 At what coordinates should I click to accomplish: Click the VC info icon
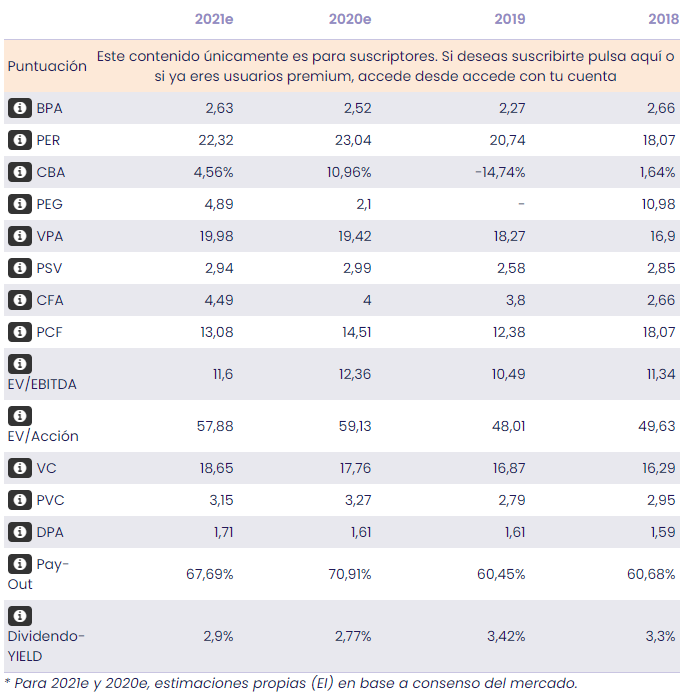(19, 469)
